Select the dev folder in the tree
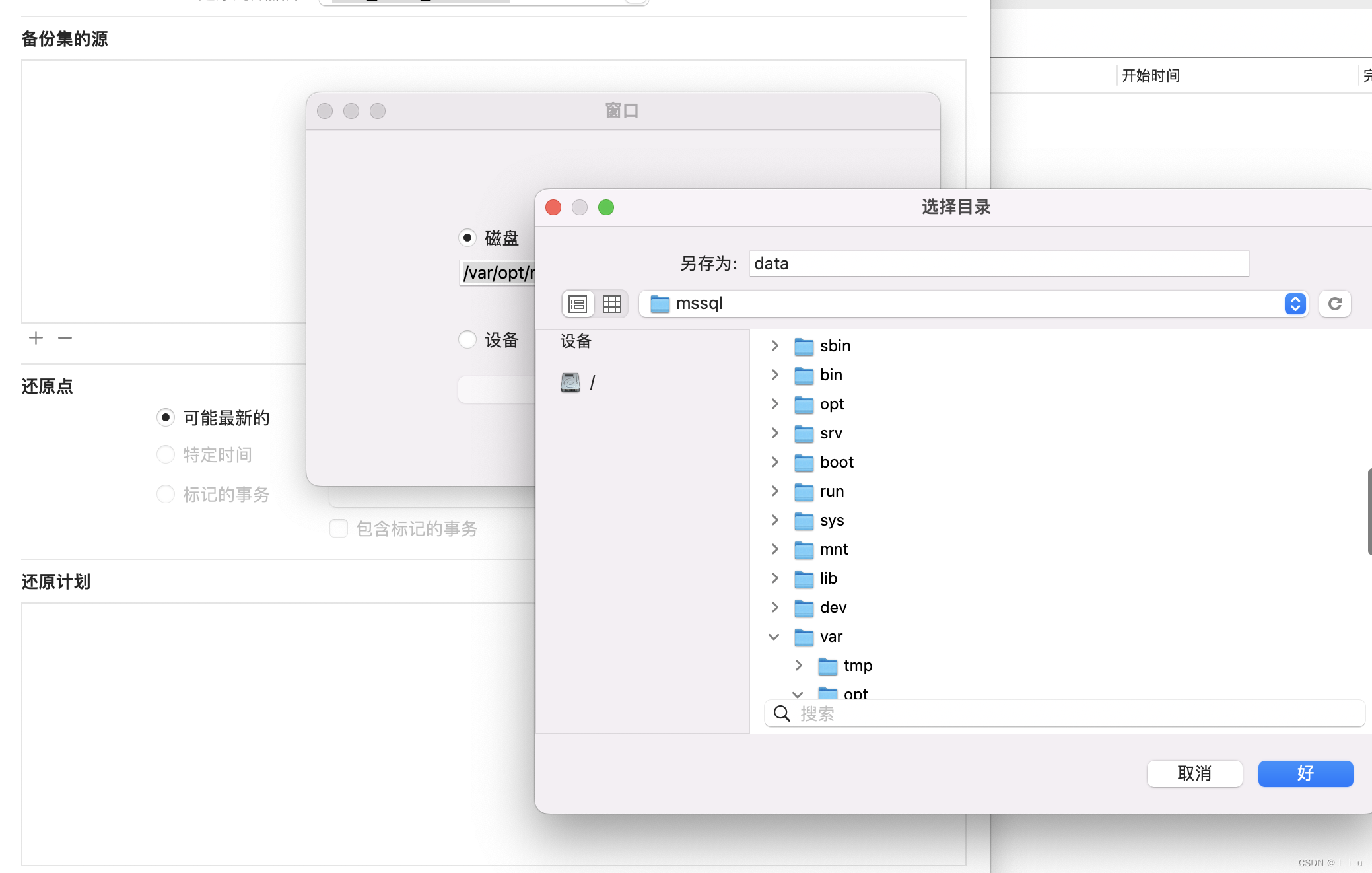Screen dimensions: 1372x873 [x=833, y=608]
